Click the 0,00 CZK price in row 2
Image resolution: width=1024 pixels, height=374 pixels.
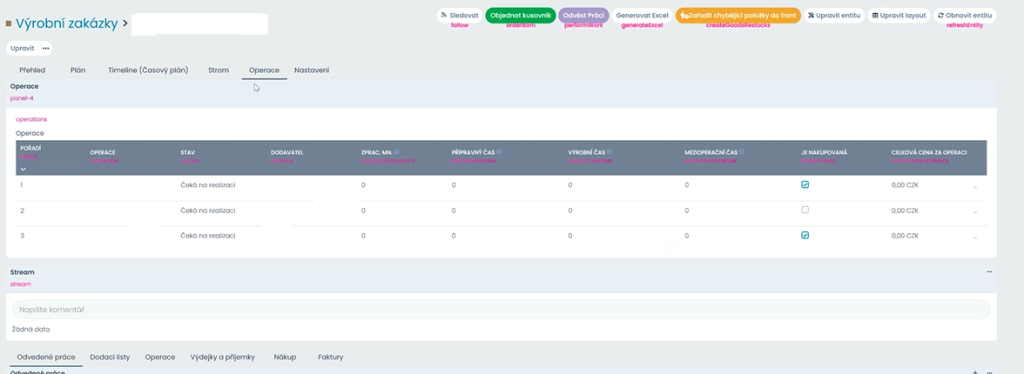point(904,210)
